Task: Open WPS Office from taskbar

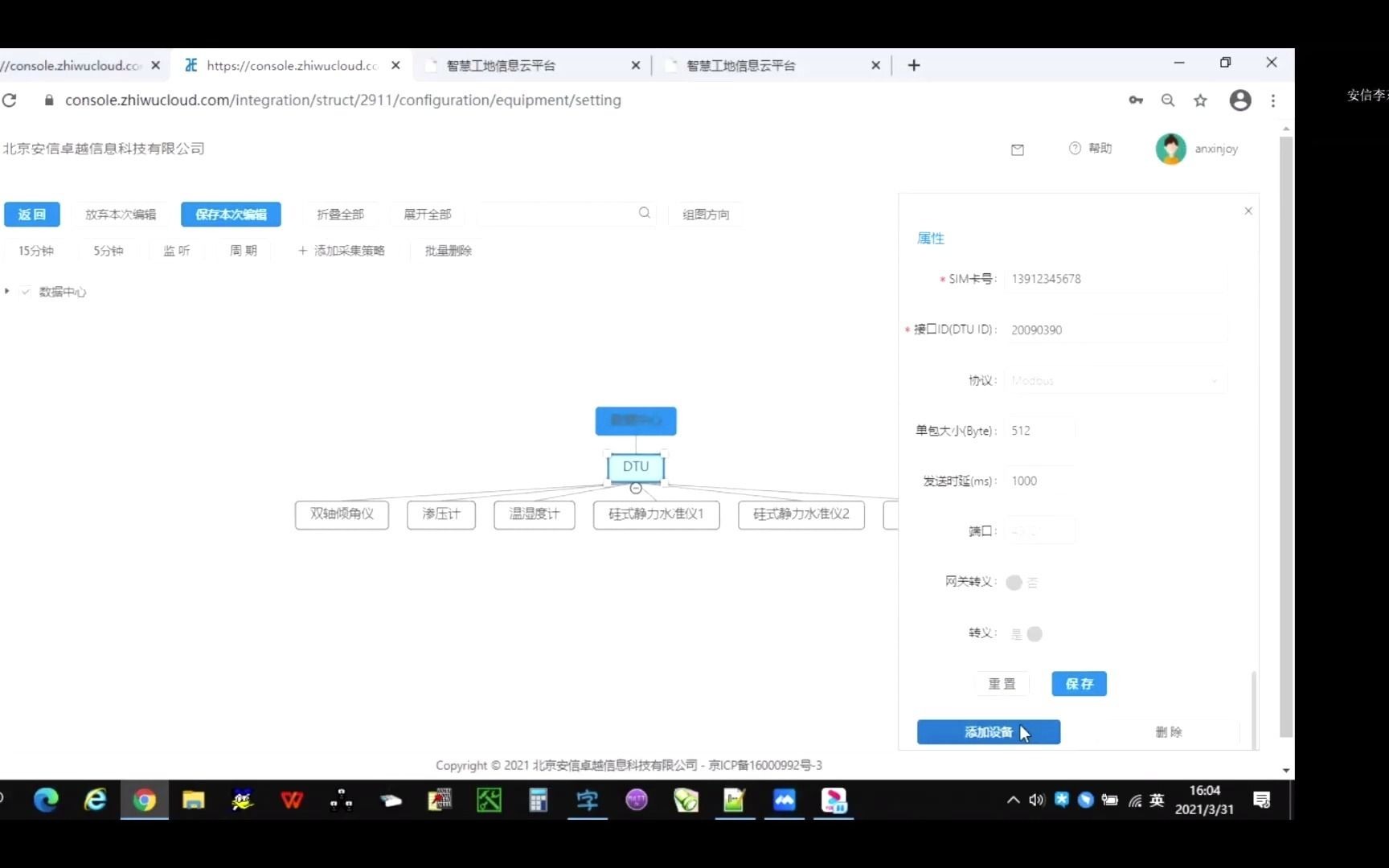Action: 292,800
